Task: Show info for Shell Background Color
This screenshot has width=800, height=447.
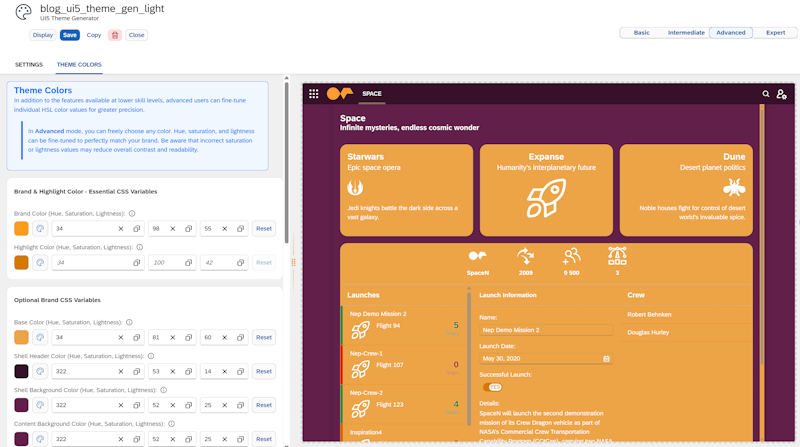Action: (x=164, y=390)
